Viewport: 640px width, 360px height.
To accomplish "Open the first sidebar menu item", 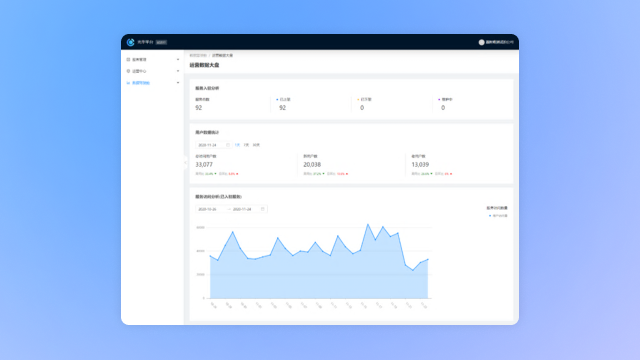I will tap(152, 60).
